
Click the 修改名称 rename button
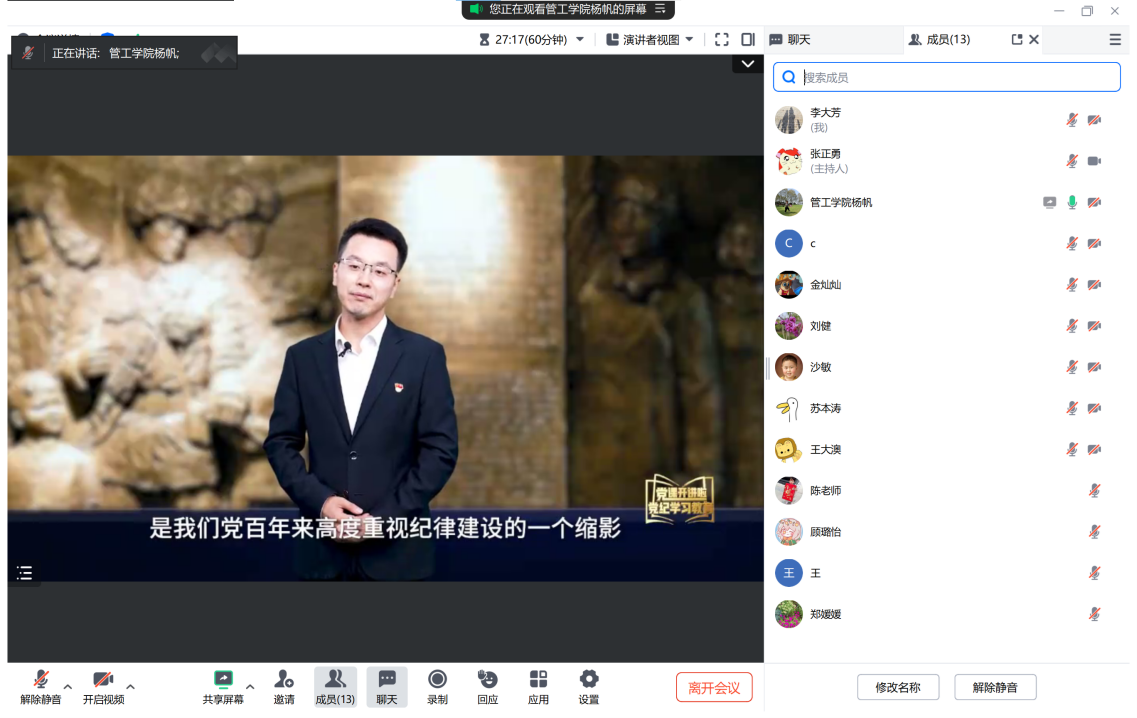[898, 688]
